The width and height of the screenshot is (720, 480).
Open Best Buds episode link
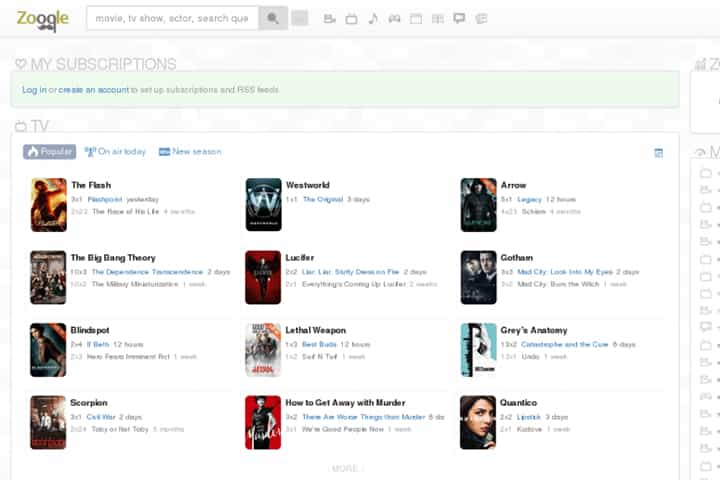319,344
